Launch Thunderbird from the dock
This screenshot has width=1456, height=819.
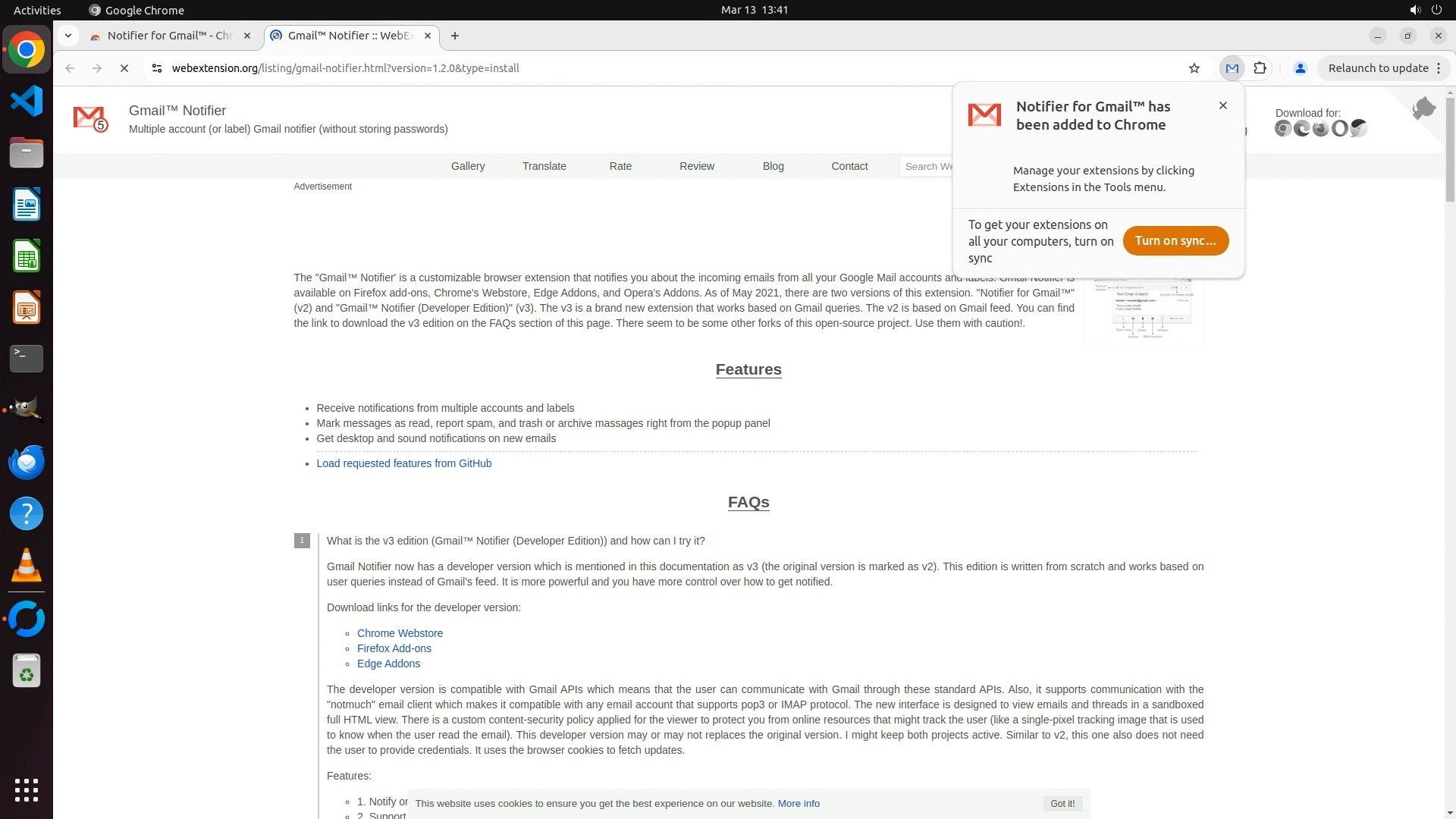[27, 462]
